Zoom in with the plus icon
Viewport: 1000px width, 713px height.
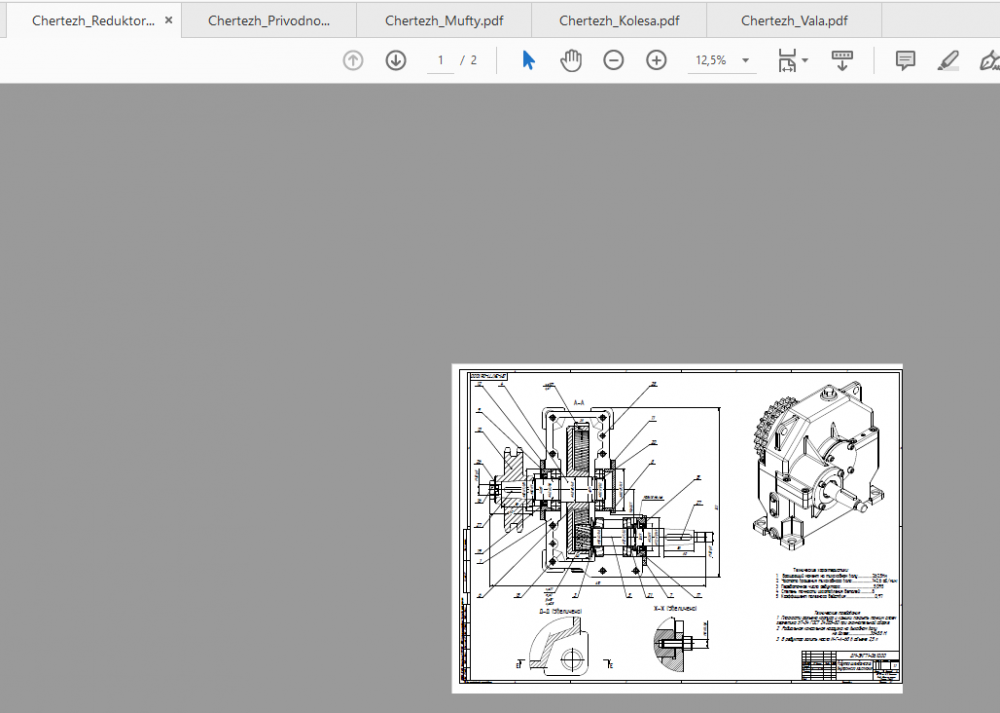coord(656,60)
